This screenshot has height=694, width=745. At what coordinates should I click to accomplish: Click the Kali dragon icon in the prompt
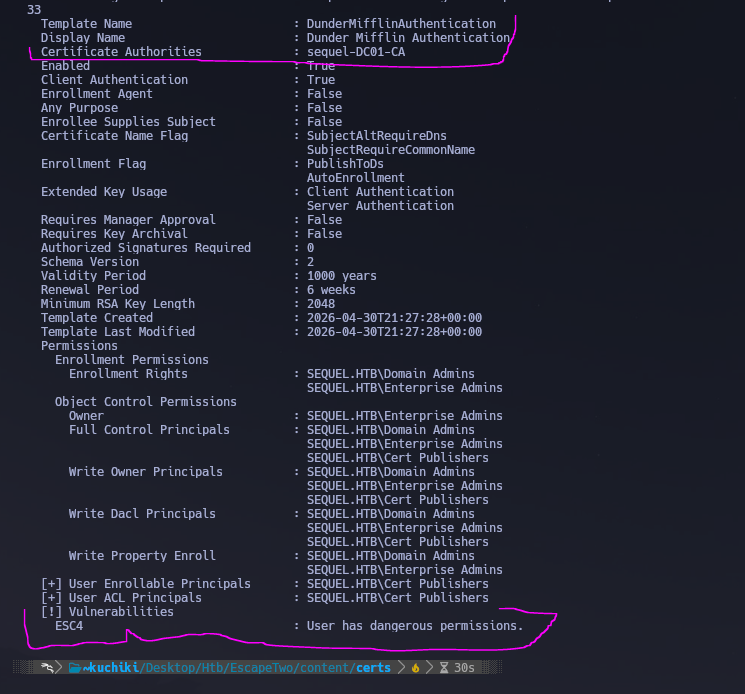(47, 667)
